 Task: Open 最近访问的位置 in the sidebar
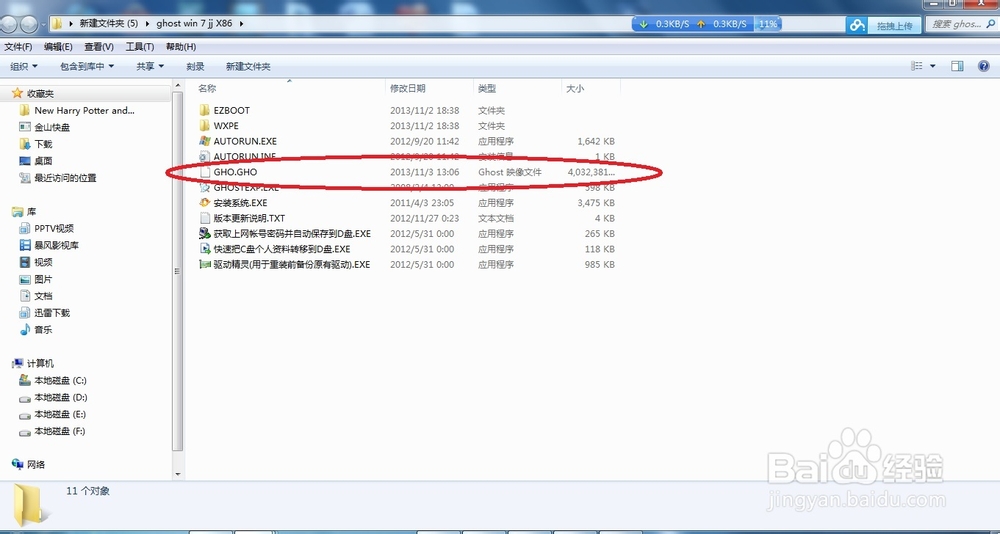(65, 178)
